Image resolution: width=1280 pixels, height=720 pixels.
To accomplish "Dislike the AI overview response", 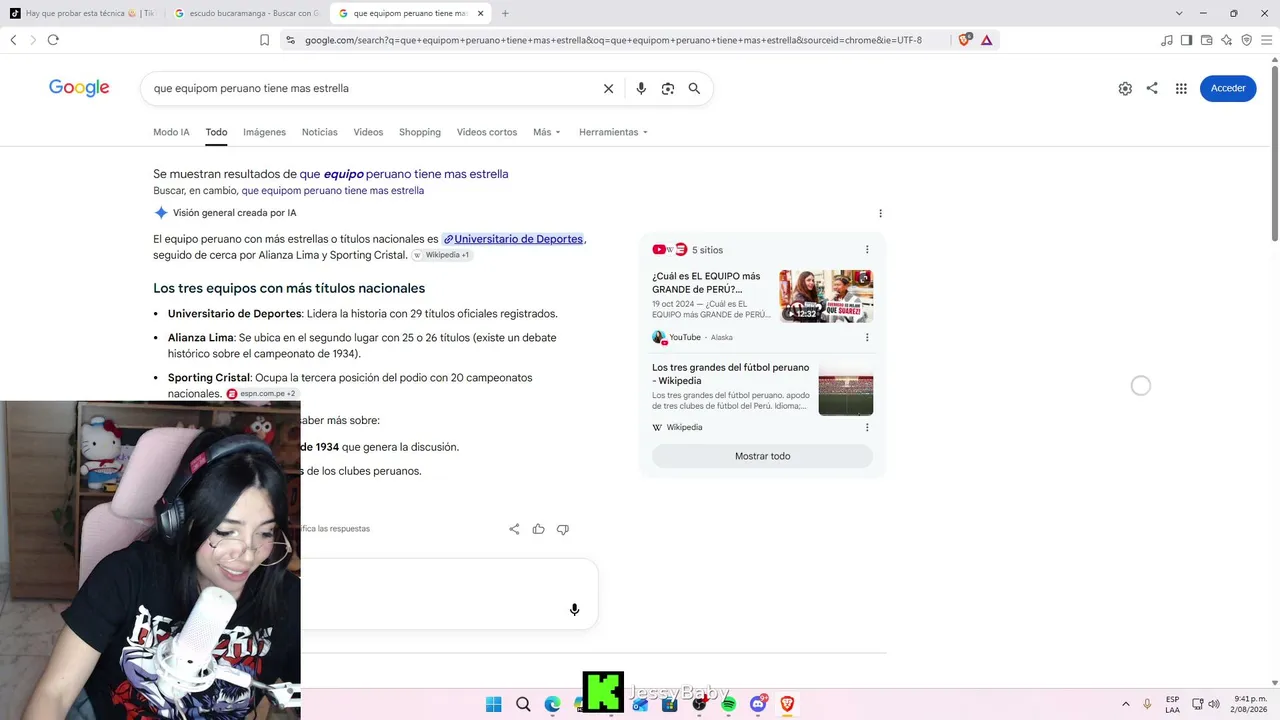I will tap(562, 529).
